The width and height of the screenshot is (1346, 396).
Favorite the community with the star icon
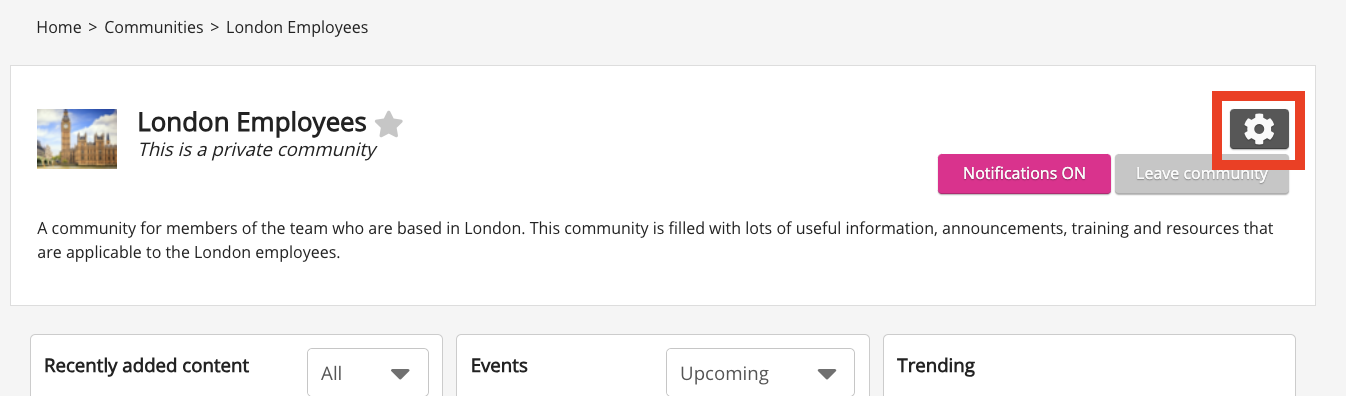click(x=389, y=124)
